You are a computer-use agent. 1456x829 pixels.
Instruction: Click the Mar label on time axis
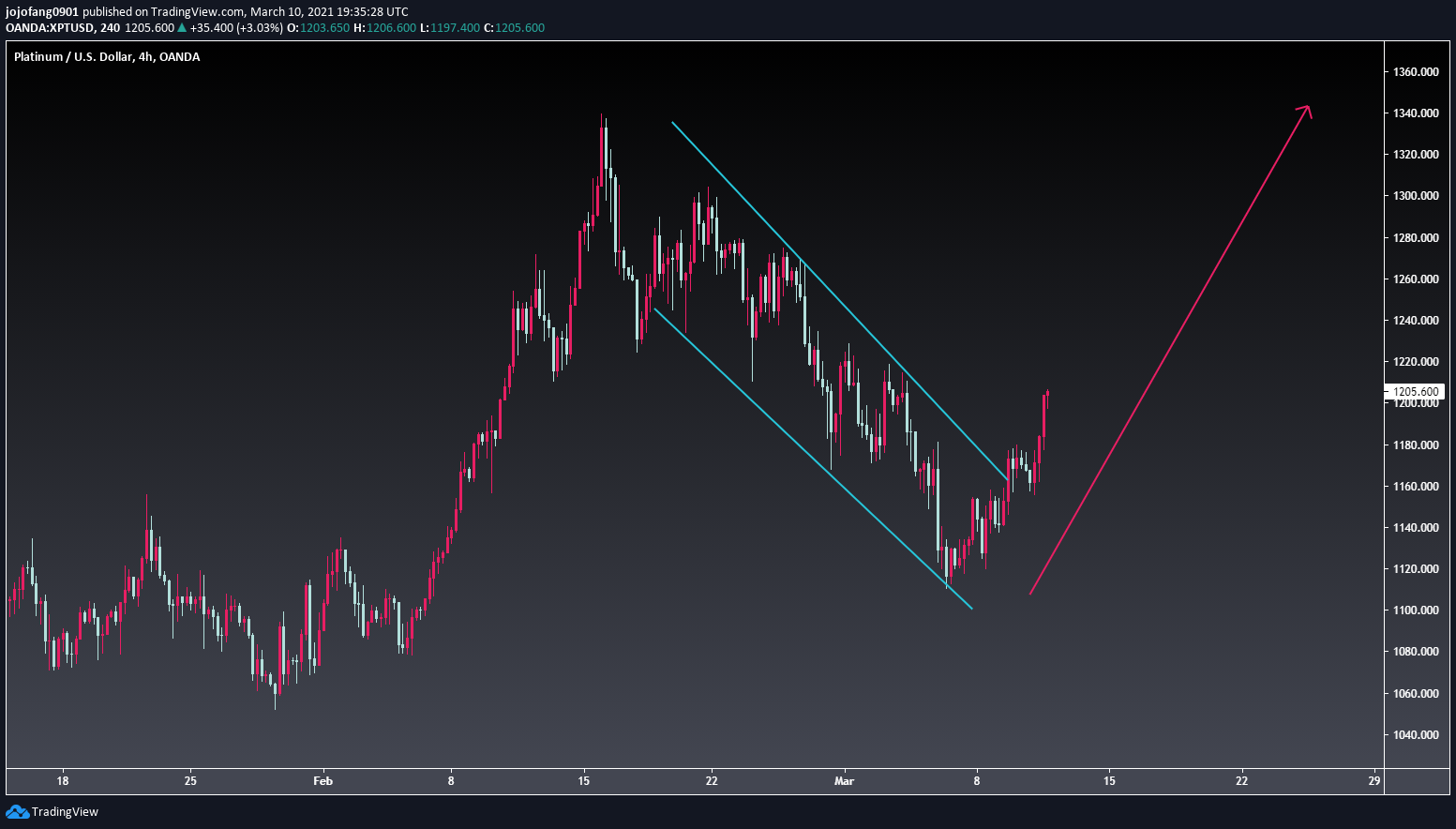coord(844,781)
